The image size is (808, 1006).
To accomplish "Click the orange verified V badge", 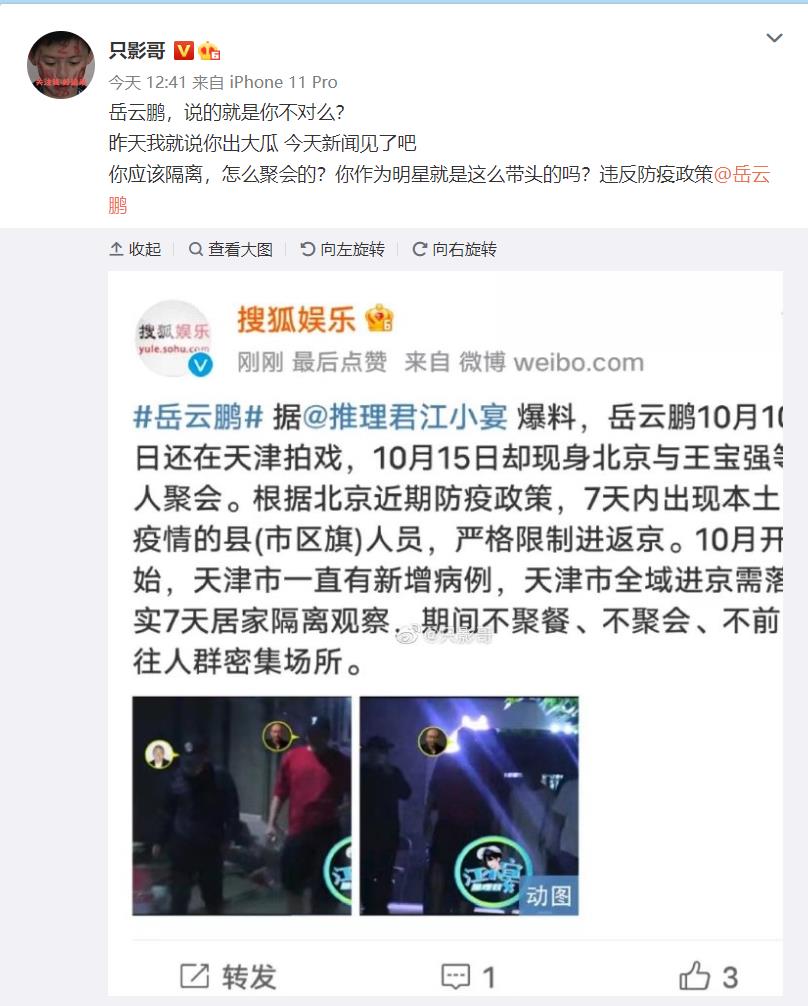I will coord(184,50).
